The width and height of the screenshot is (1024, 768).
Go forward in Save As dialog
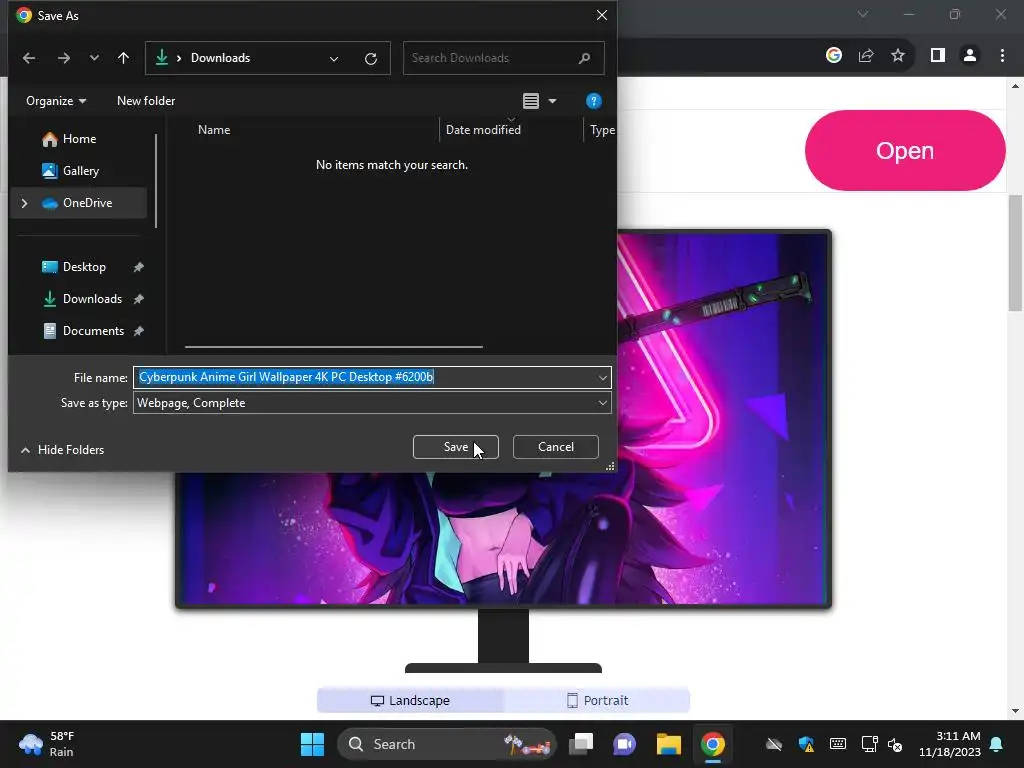click(x=63, y=58)
